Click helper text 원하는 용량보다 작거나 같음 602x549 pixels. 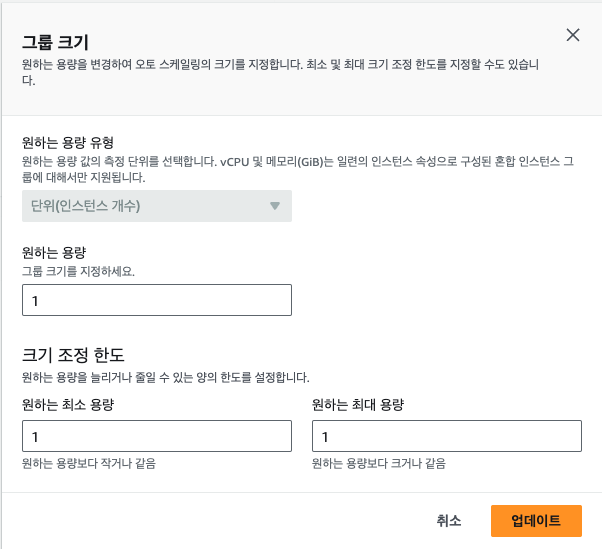(89, 463)
